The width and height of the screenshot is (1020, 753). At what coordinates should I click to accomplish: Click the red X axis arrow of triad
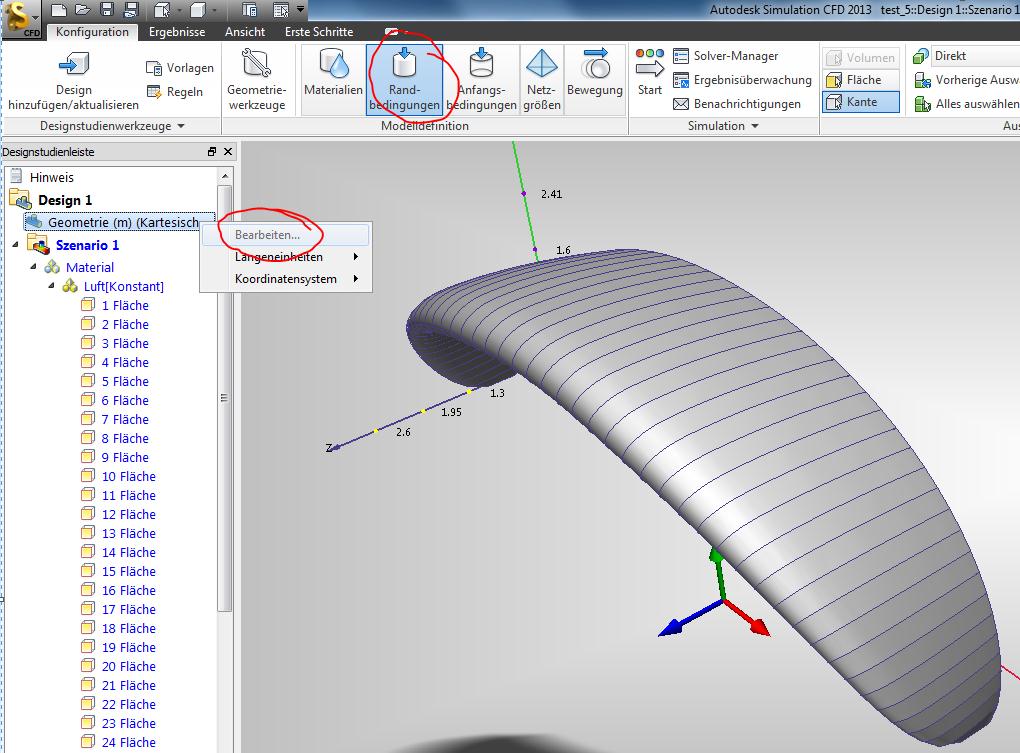pyautogui.click(x=748, y=618)
